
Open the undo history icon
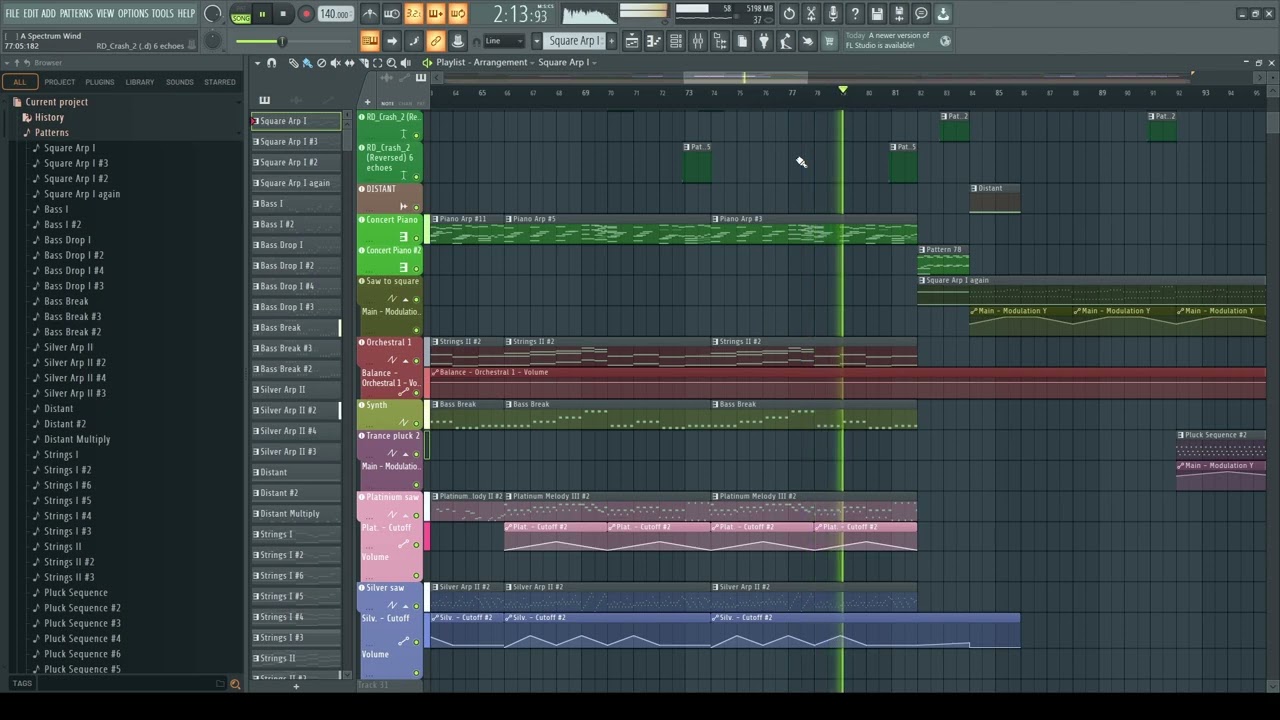pos(789,14)
